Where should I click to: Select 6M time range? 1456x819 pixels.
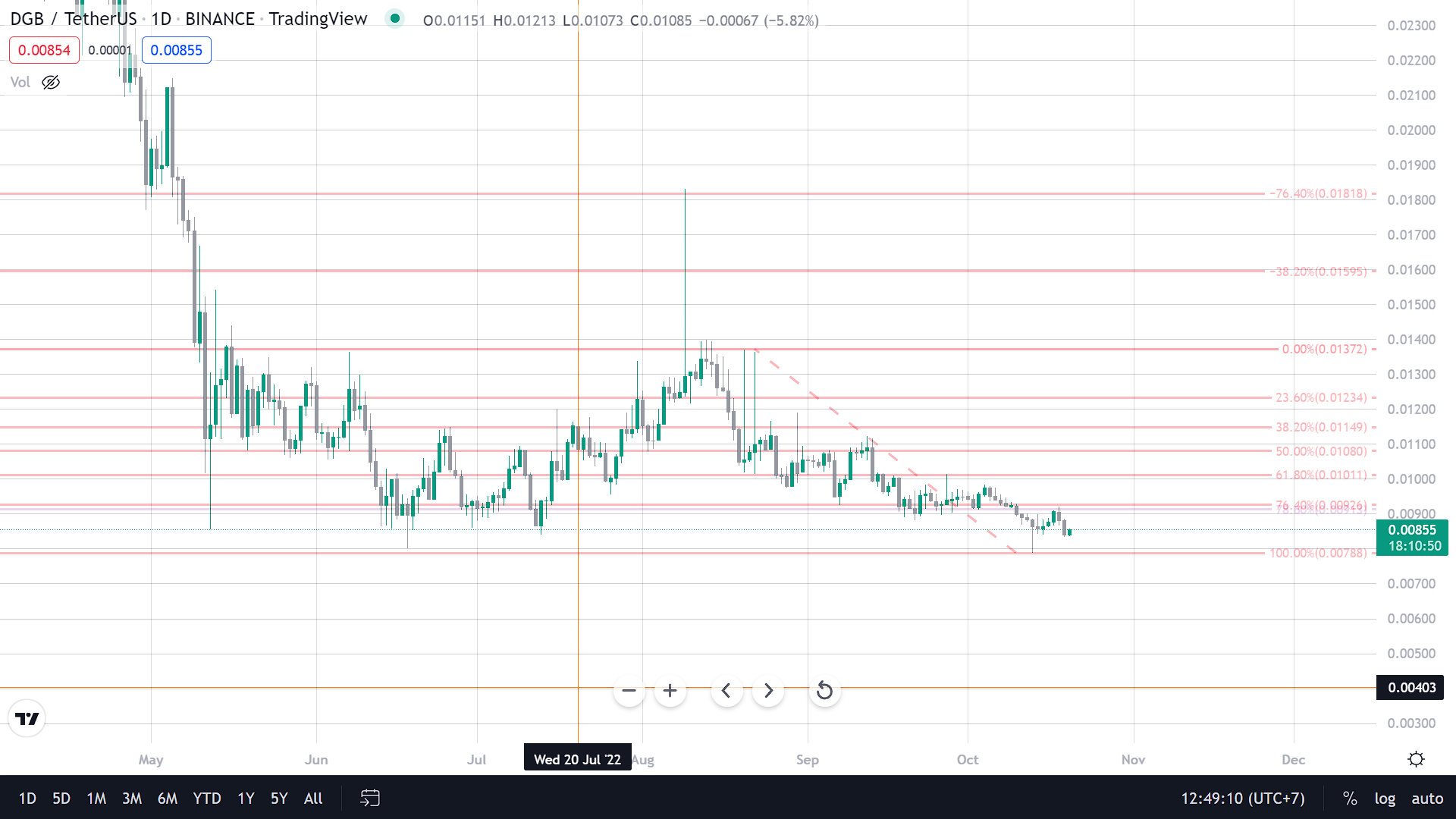pos(168,798)
